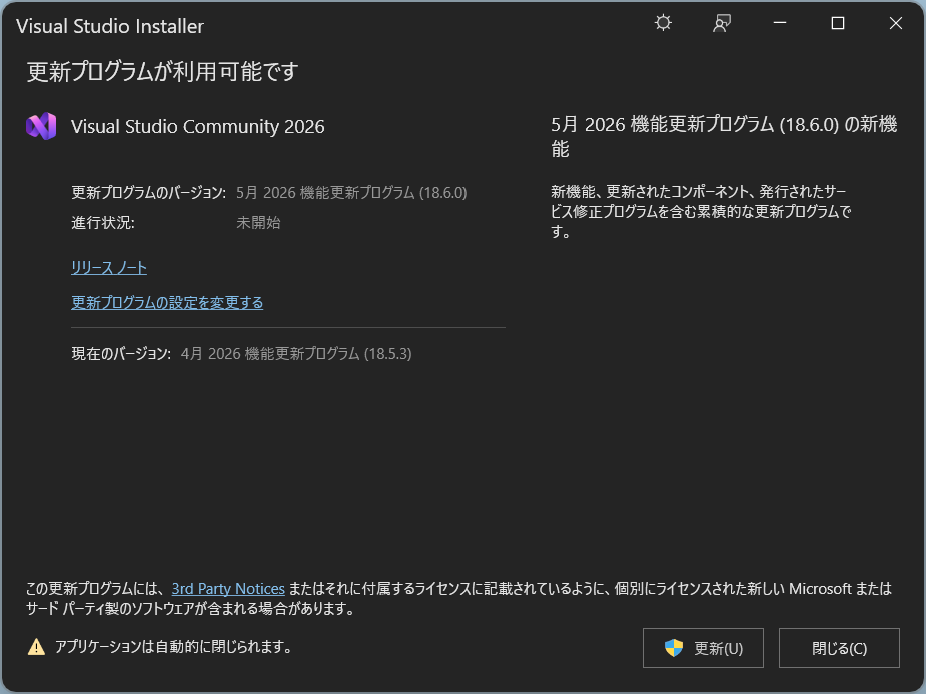Click the 未開始 progress status text
The width and height of the screenshot is (926, 694).
258,223
